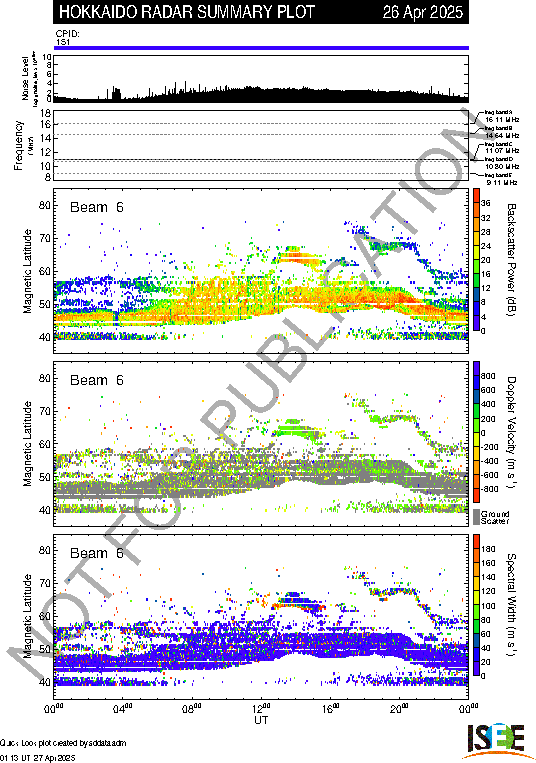Viewport: 536px width, 763px height.
Task: Click the Beam 6 label in power panel
Action: pyautogui.click(x=97, y=207)
